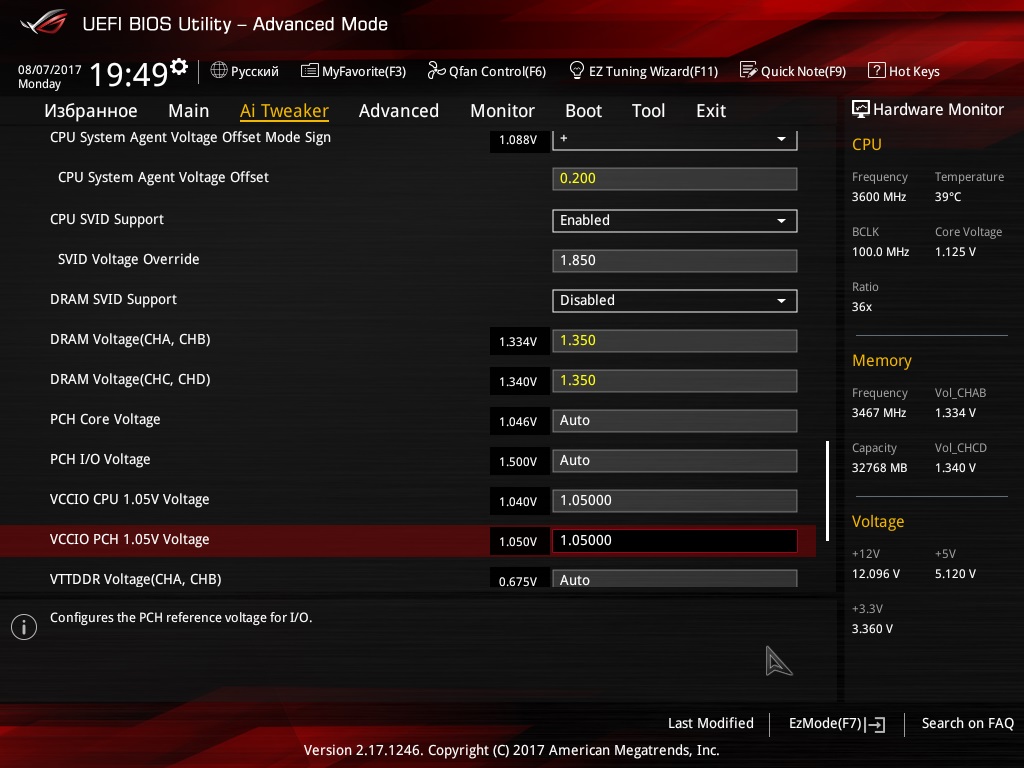Click the 1.046V PCH Core reading
This screenshot has height=768, width=1024.
click(518, 422)
